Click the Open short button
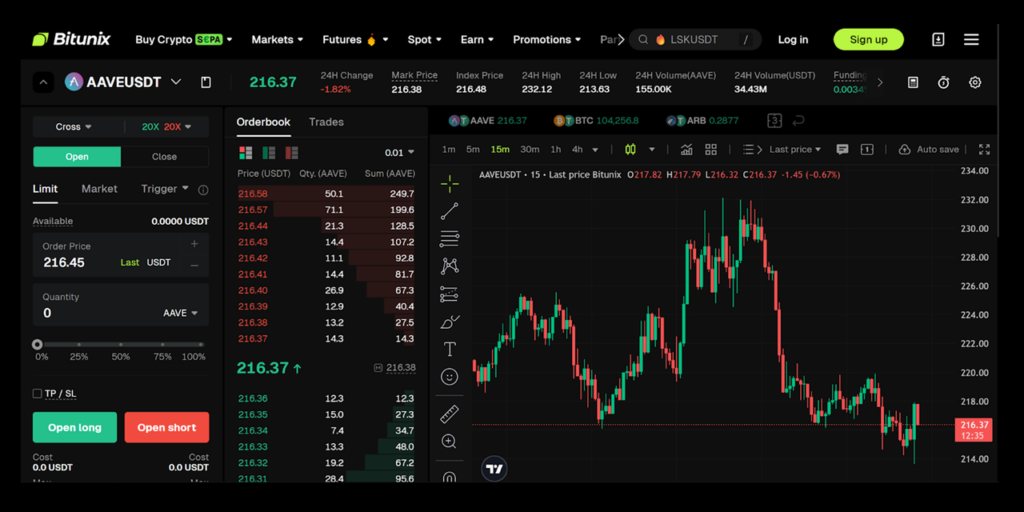Screen dimensions: 1024x512 pyautogui.click(x=167, y=428)
